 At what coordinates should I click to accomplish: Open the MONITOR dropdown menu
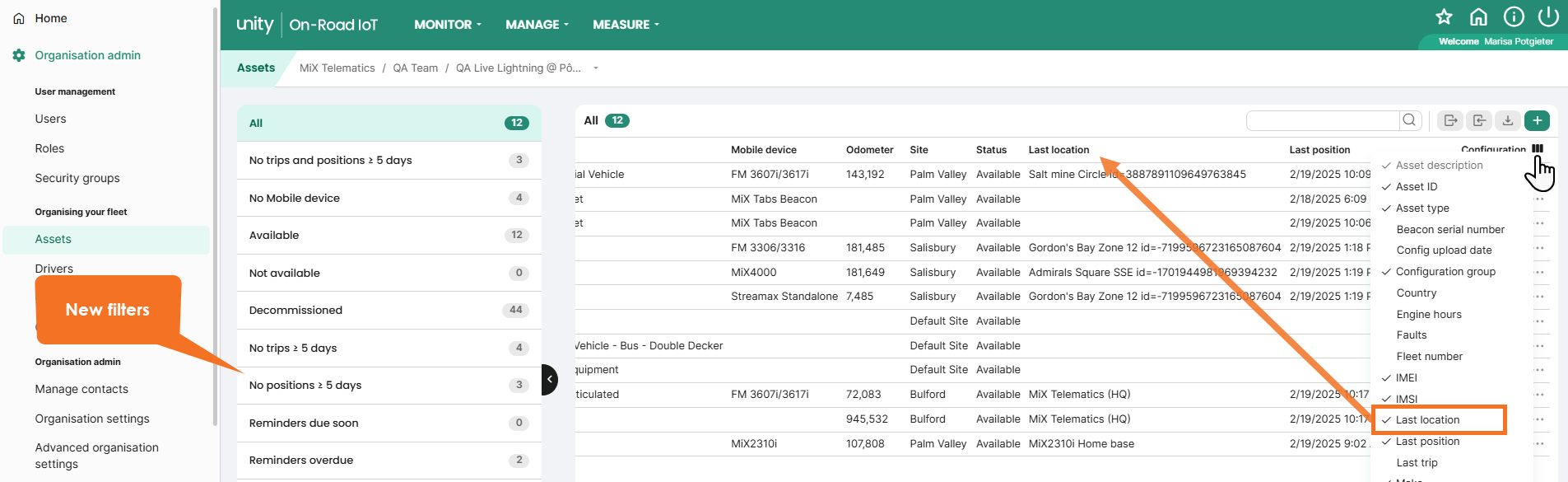448,25
